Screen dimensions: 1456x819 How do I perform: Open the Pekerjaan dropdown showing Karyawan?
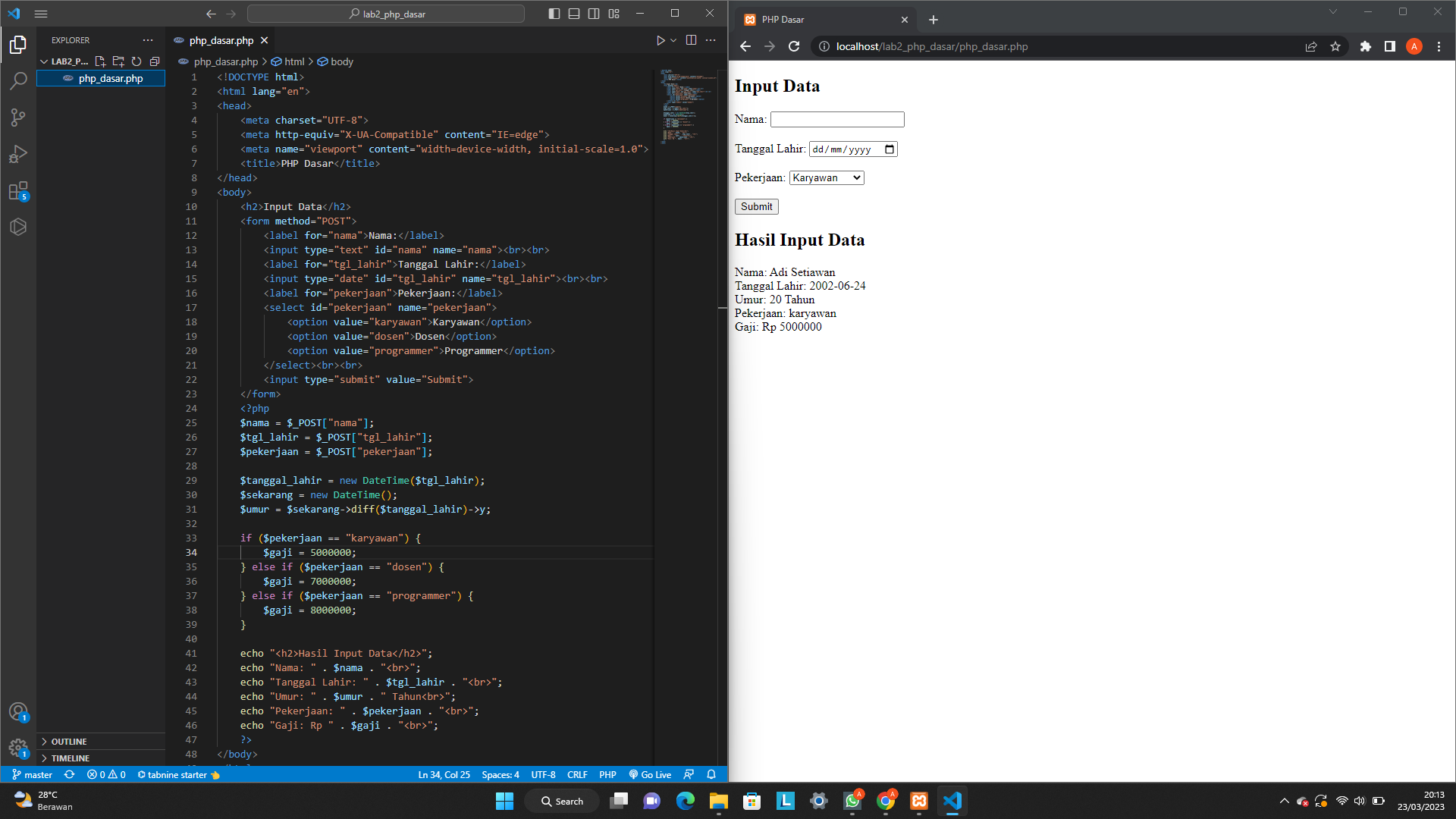pos(826,177)
